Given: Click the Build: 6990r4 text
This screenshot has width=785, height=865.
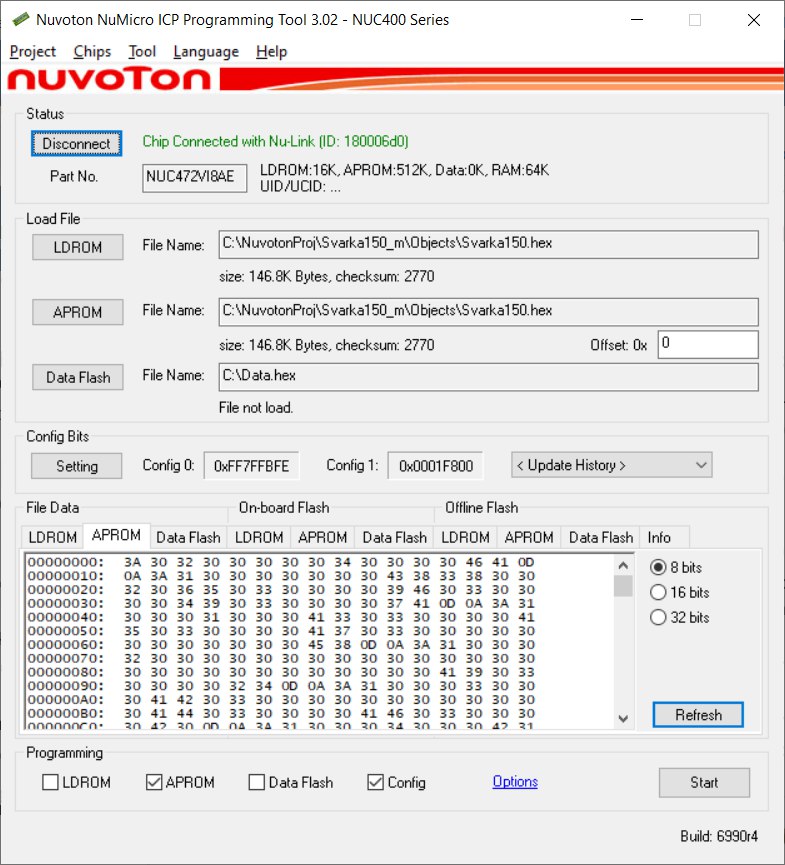Looking at the screenshot, I should (719, 836).
